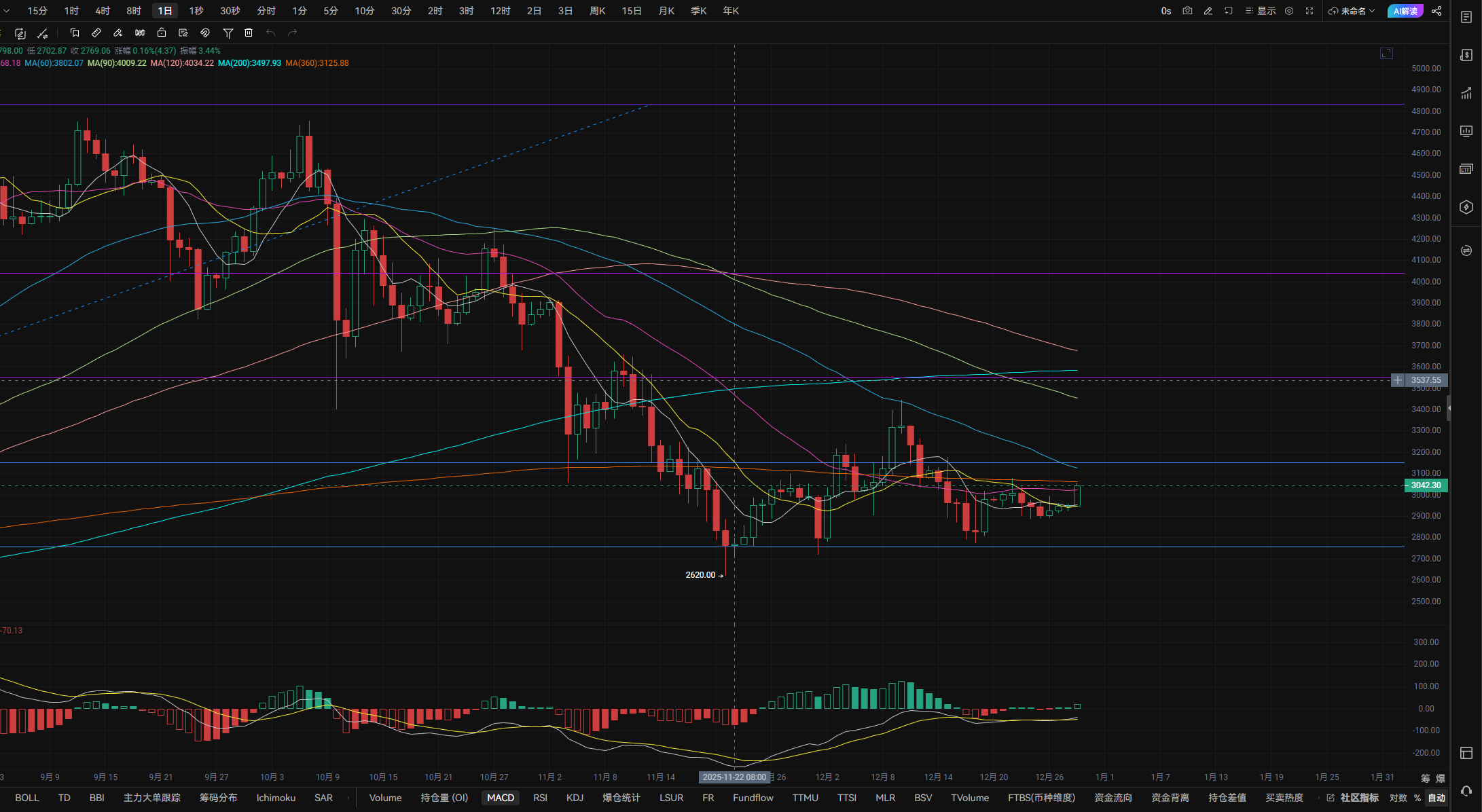Select the ruler measurement tool
Viewport: 1482px width, 812px height.
point(96,33)
